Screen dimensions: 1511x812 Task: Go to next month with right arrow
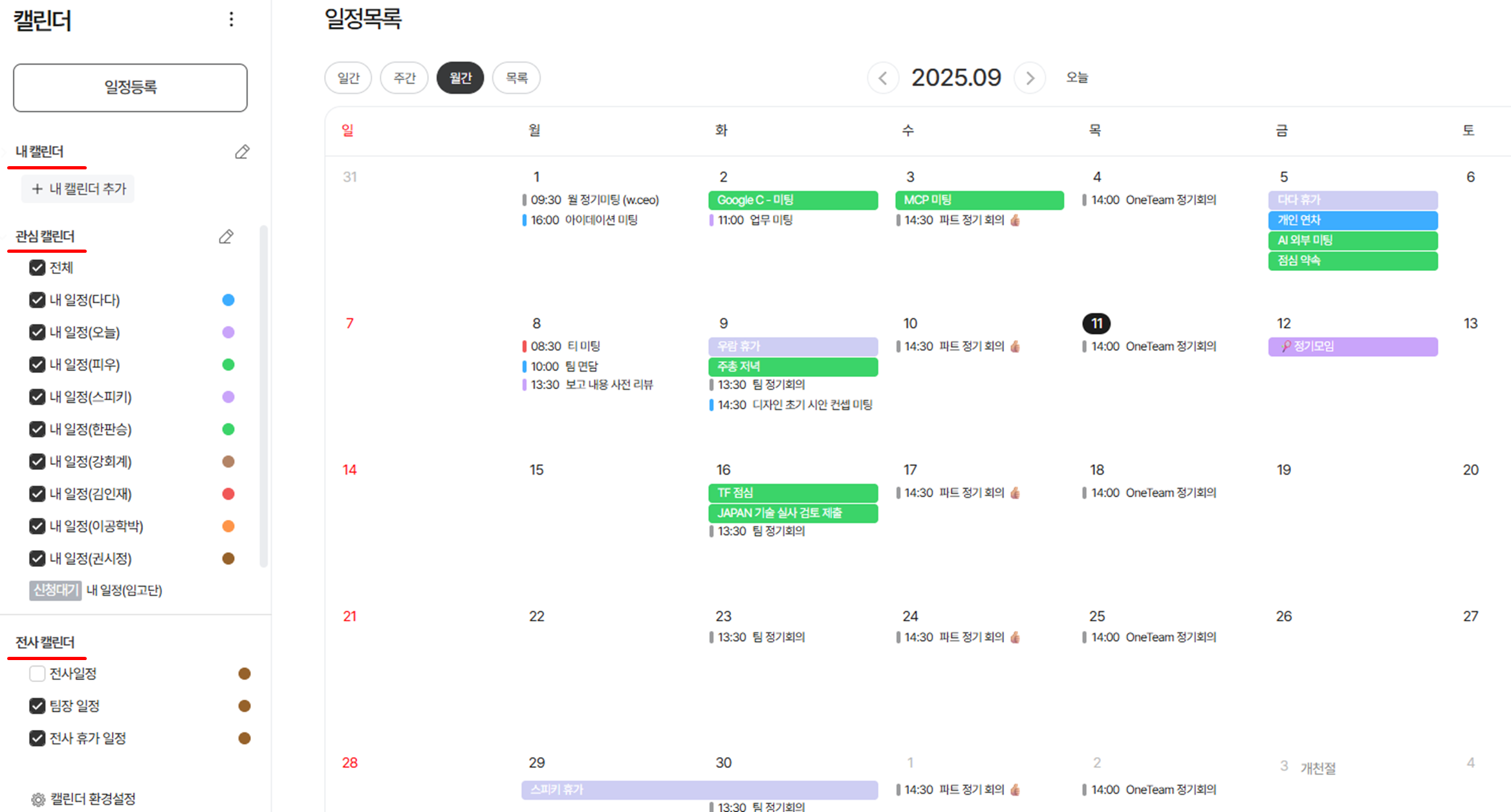click(1030, 78)
